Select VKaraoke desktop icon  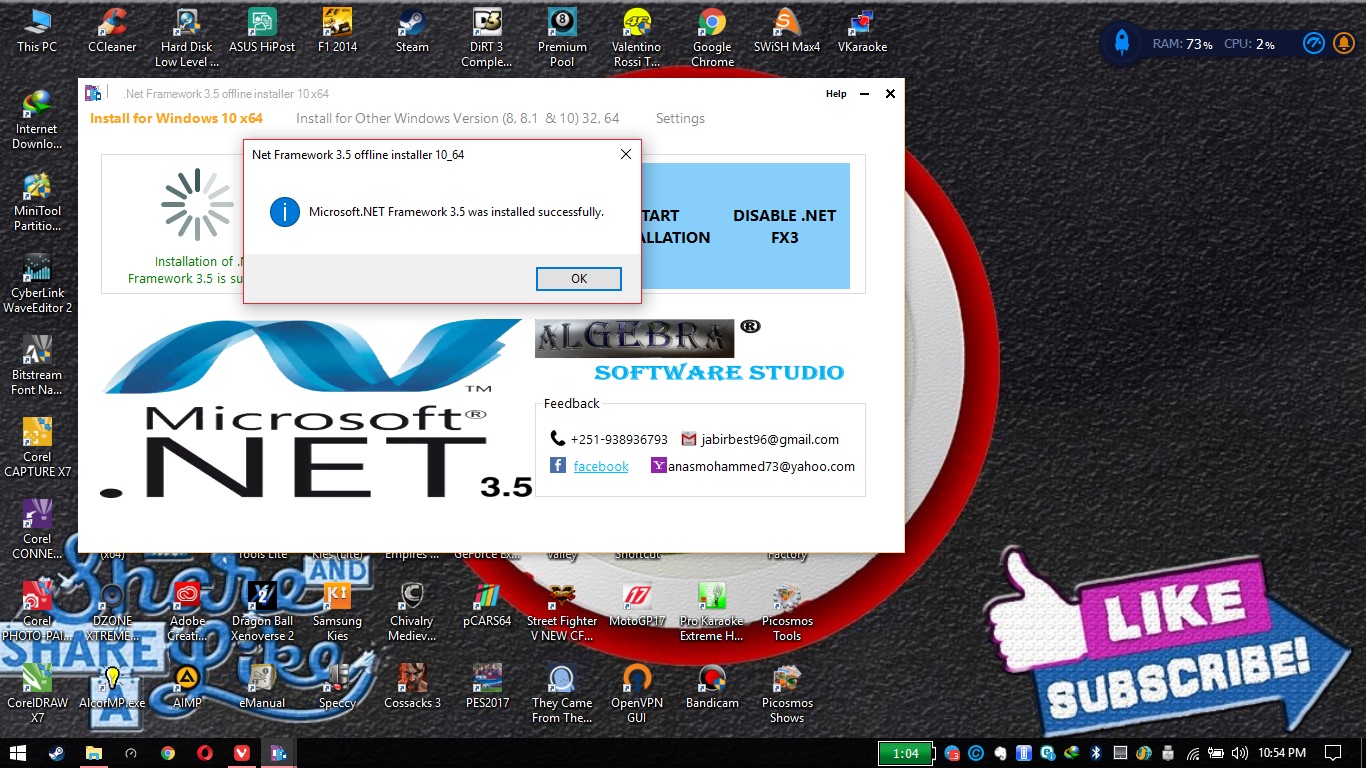pyautogui.click(x=862, y=31)
